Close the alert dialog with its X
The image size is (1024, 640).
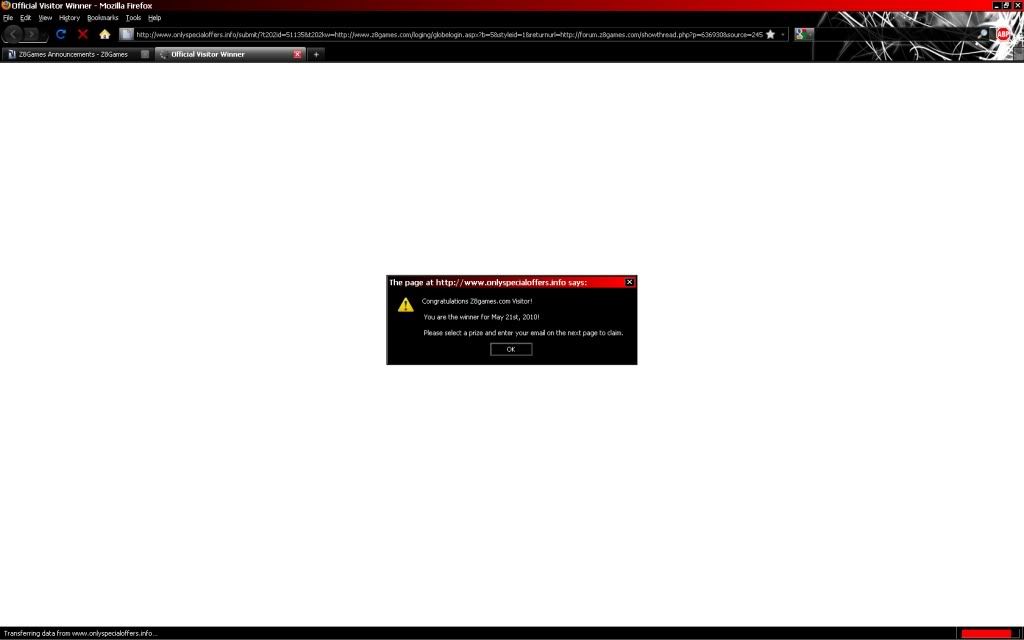tap(629, 282)
